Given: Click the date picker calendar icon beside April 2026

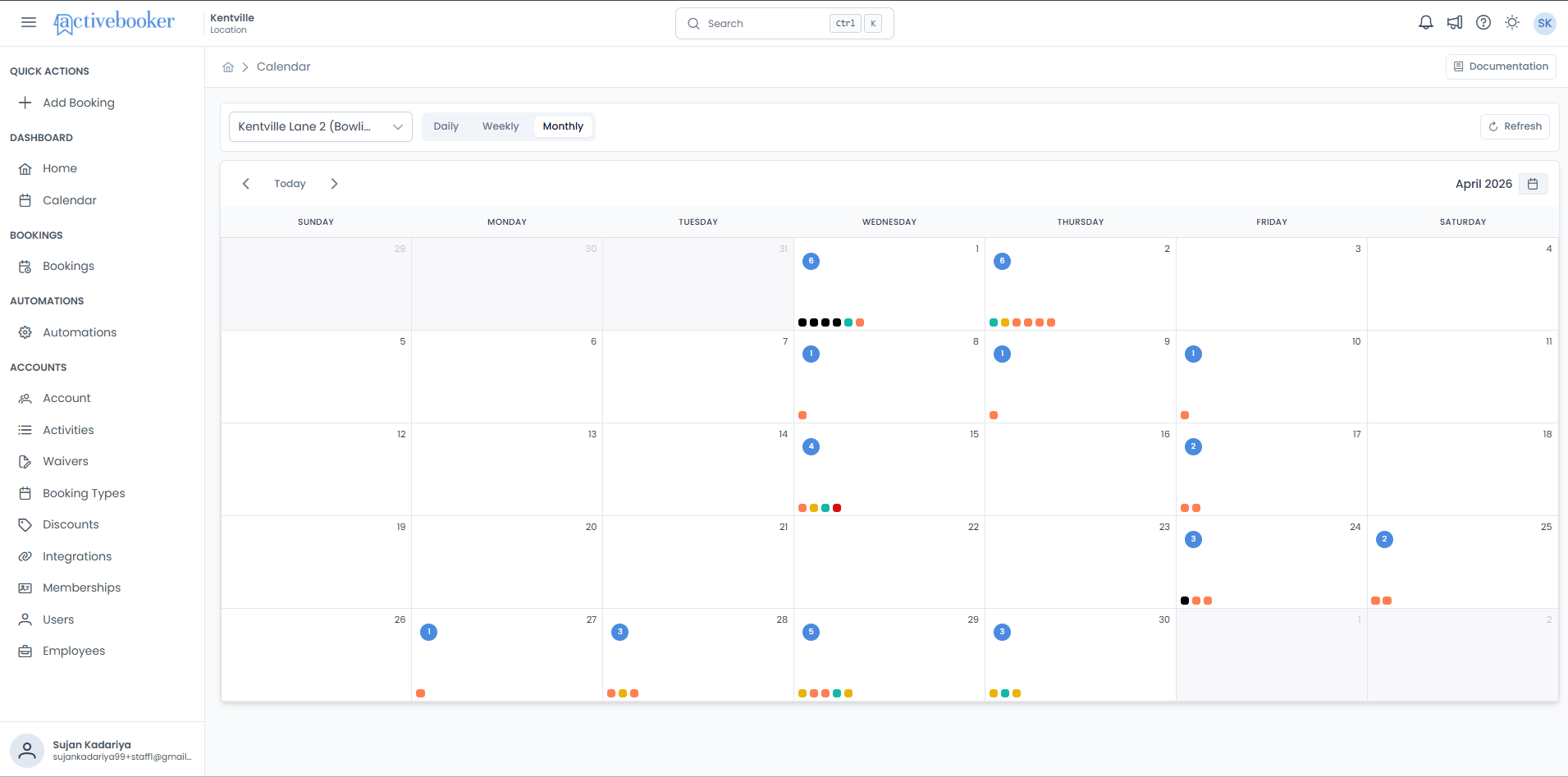Looking at the screenshot, I should [1533, 184].
